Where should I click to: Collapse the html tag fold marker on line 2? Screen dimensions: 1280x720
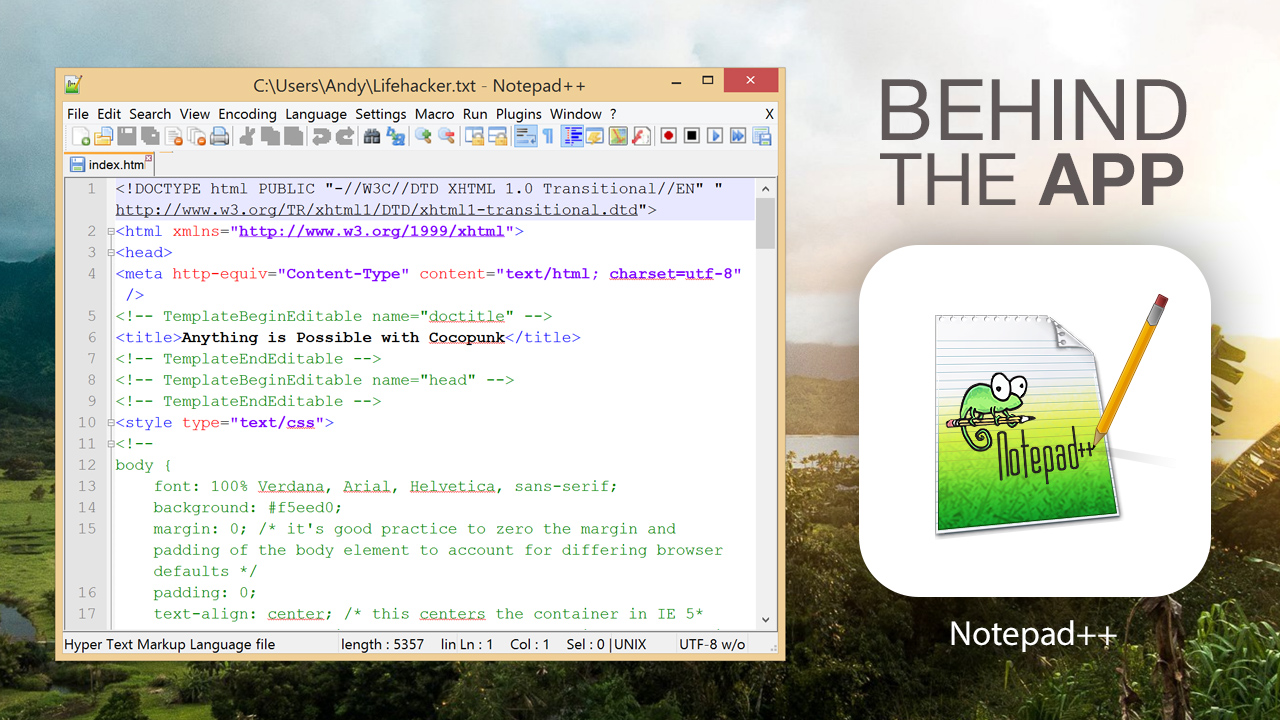click(111, 232)
